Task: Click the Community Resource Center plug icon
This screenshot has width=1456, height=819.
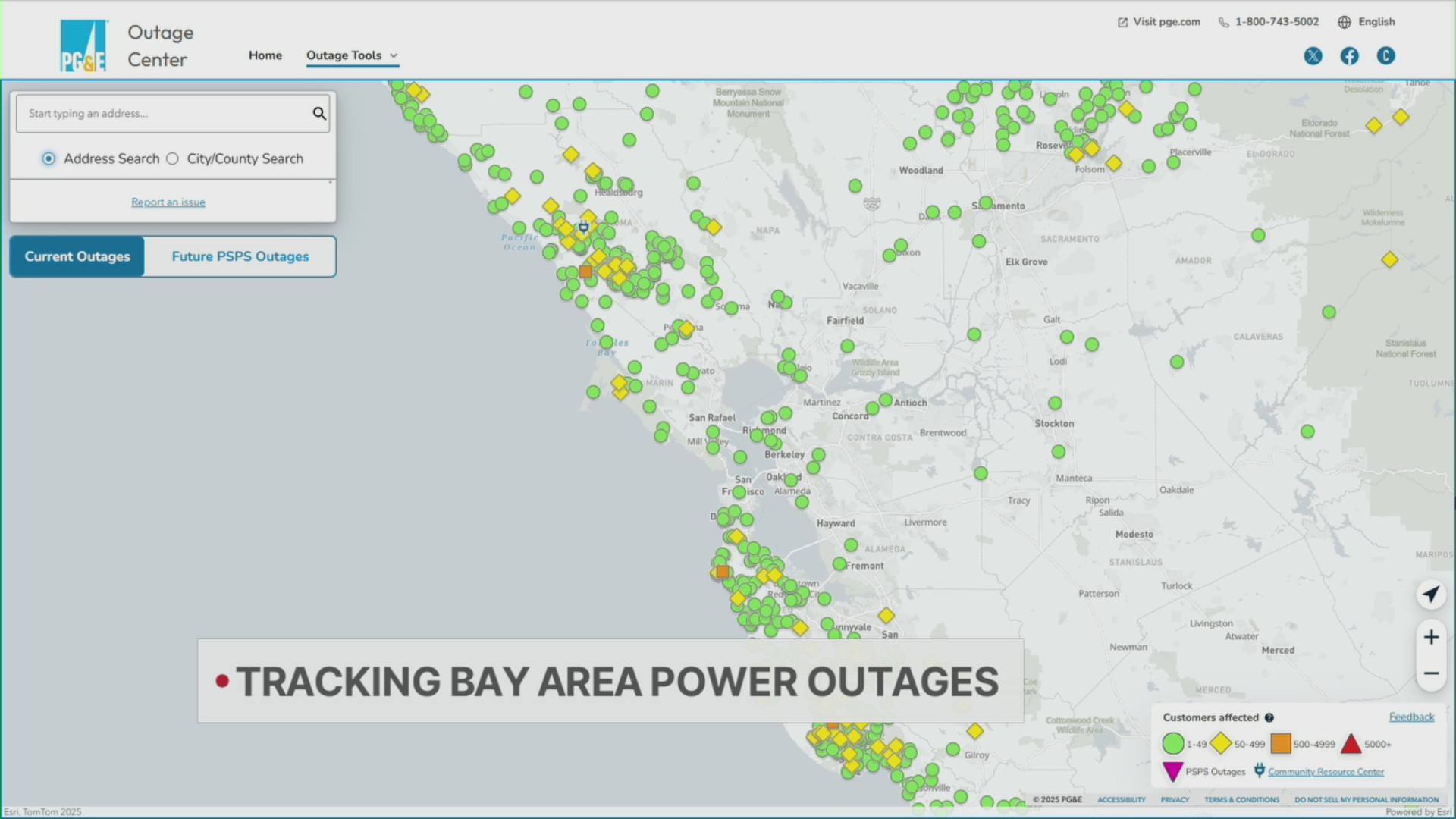Action: (x=1259, y=770)
